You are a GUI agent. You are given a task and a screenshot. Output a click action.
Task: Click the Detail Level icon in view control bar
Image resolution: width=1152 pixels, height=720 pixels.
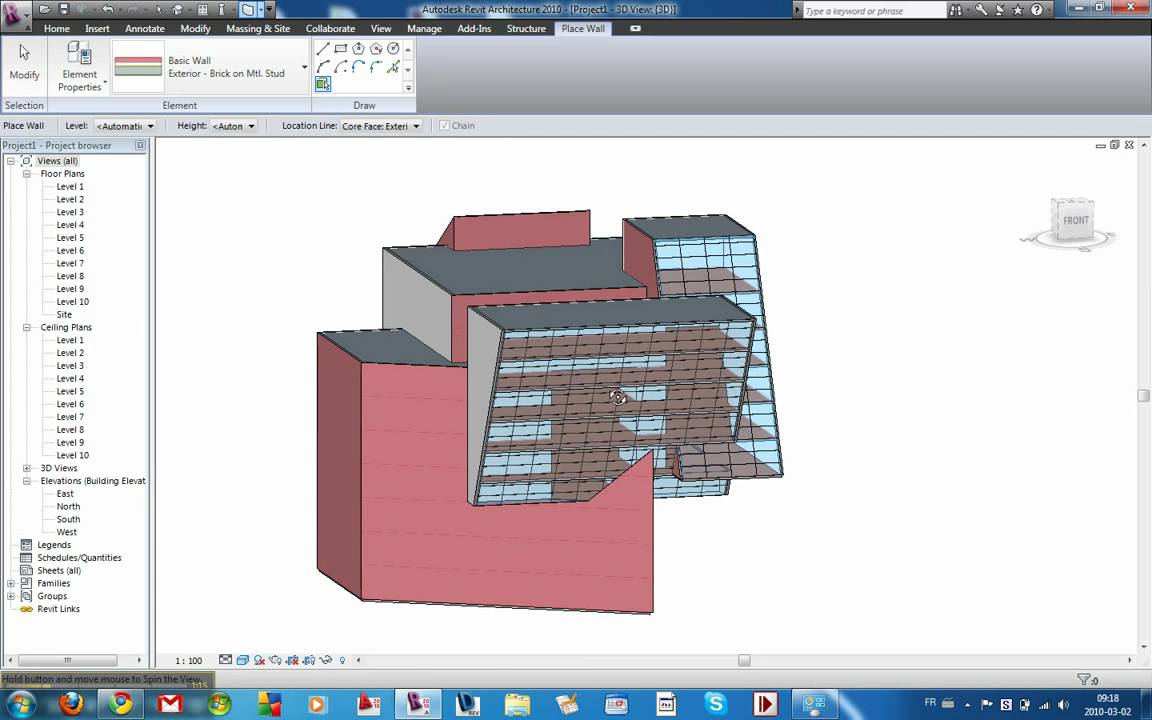226,660
